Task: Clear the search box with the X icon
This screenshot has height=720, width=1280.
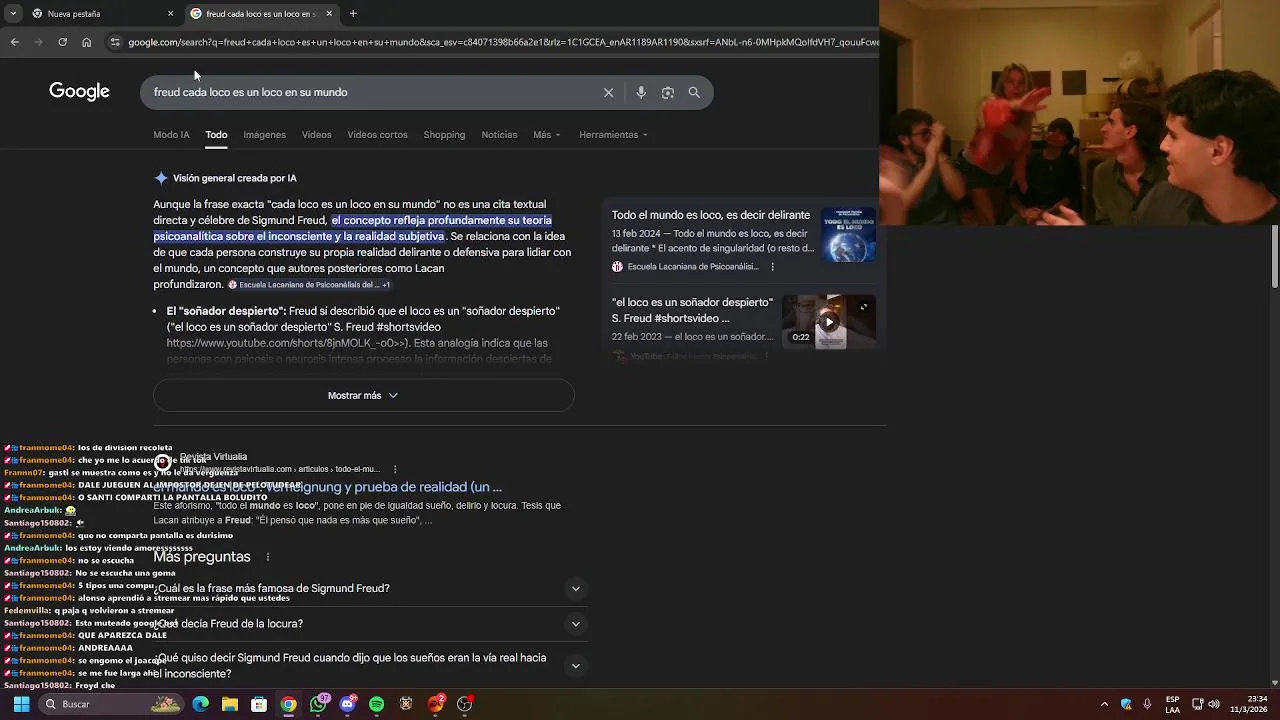Action: [608, 92]
